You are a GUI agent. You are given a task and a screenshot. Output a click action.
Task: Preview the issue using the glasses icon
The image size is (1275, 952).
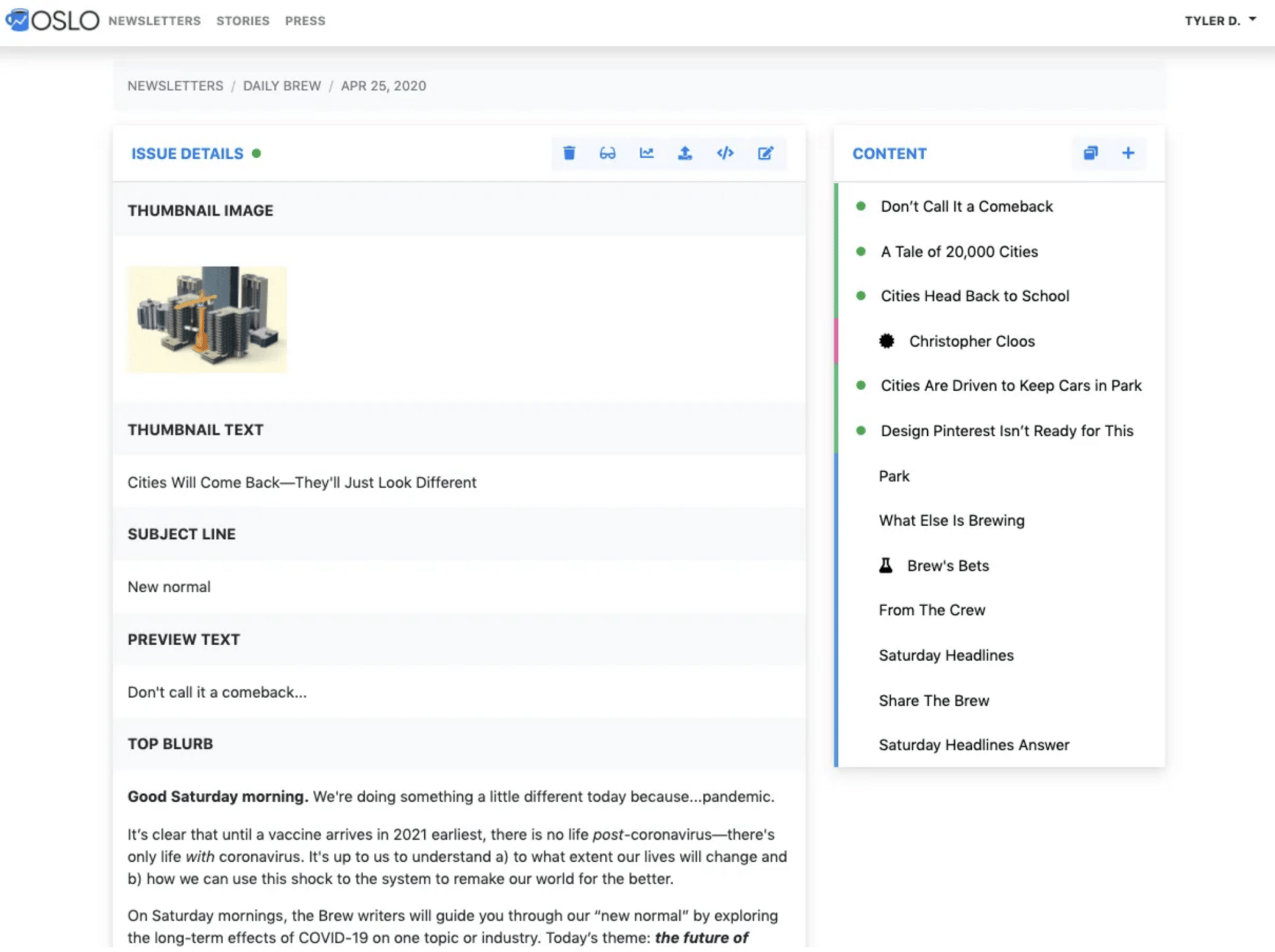(x=608, y=153)
